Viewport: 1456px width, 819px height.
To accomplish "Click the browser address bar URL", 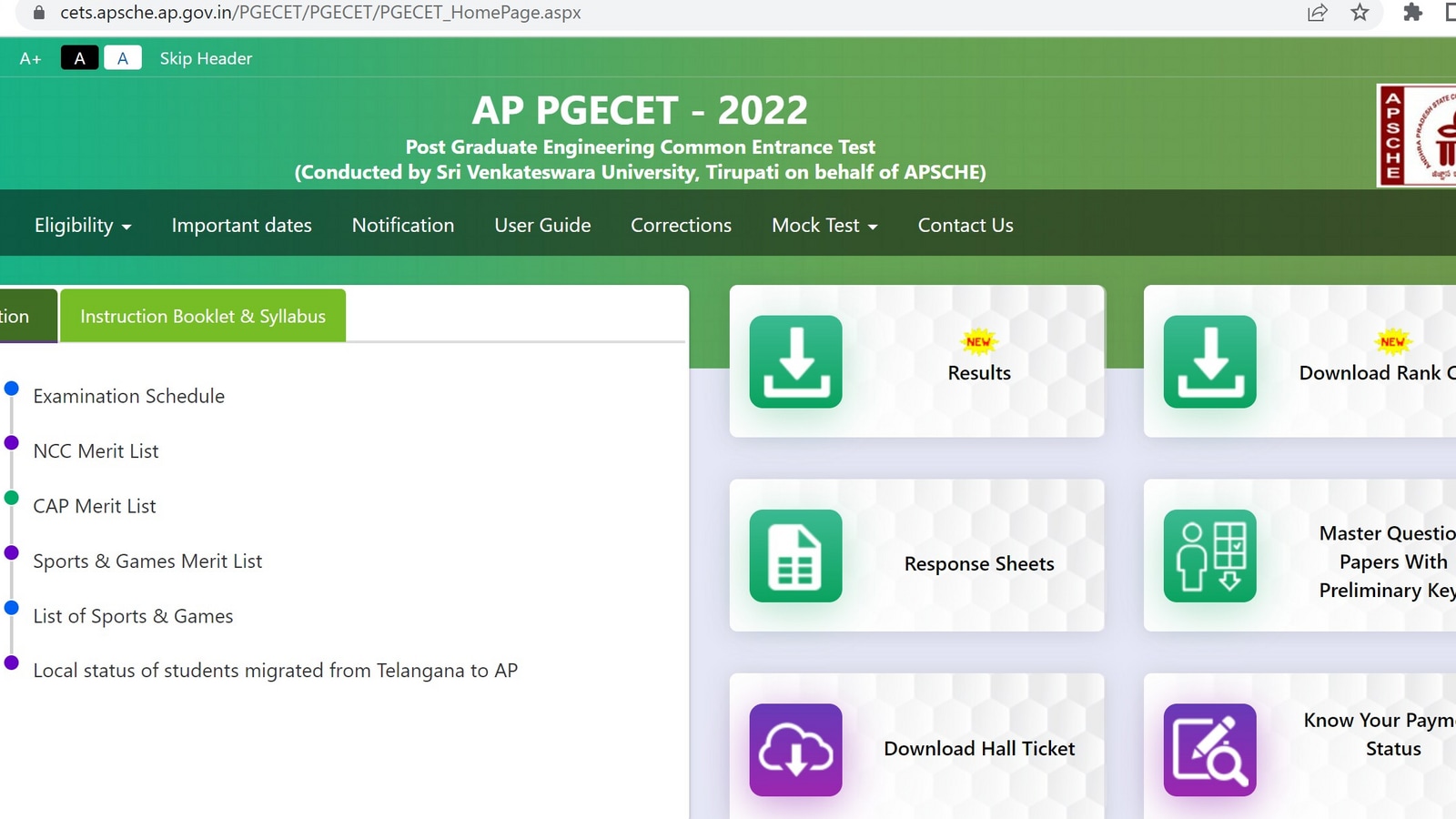I will click(x=320, y=13).
